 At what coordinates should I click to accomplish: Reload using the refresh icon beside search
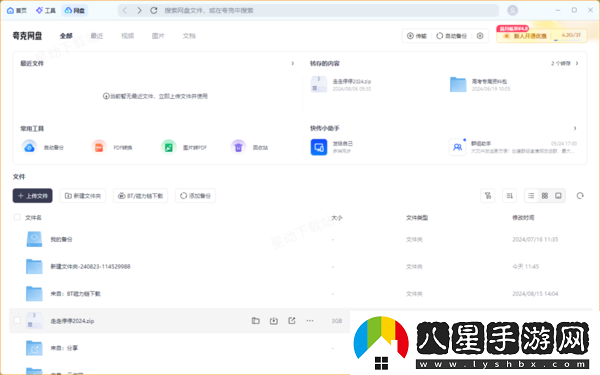[154, 10]
